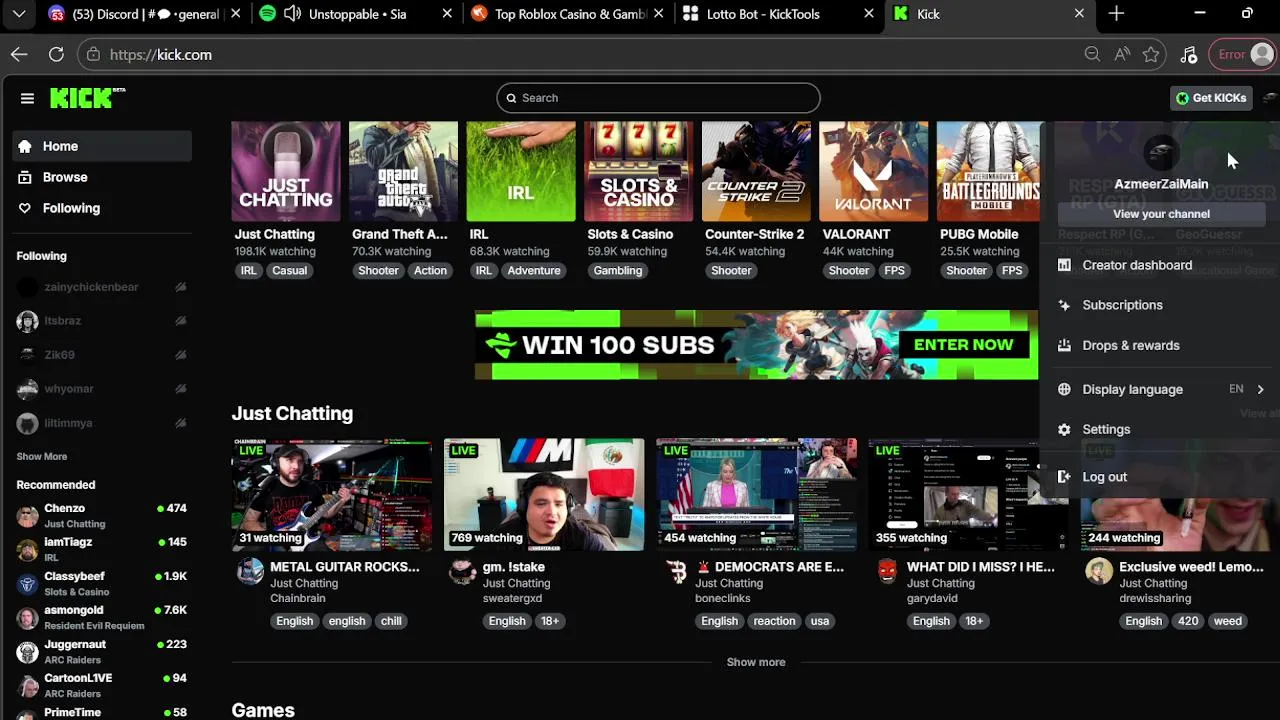Click the Settings gear icon in menu
The width and height of the screenshot is (1280, 720).
pyautogui.click(x=1064, y=429)
